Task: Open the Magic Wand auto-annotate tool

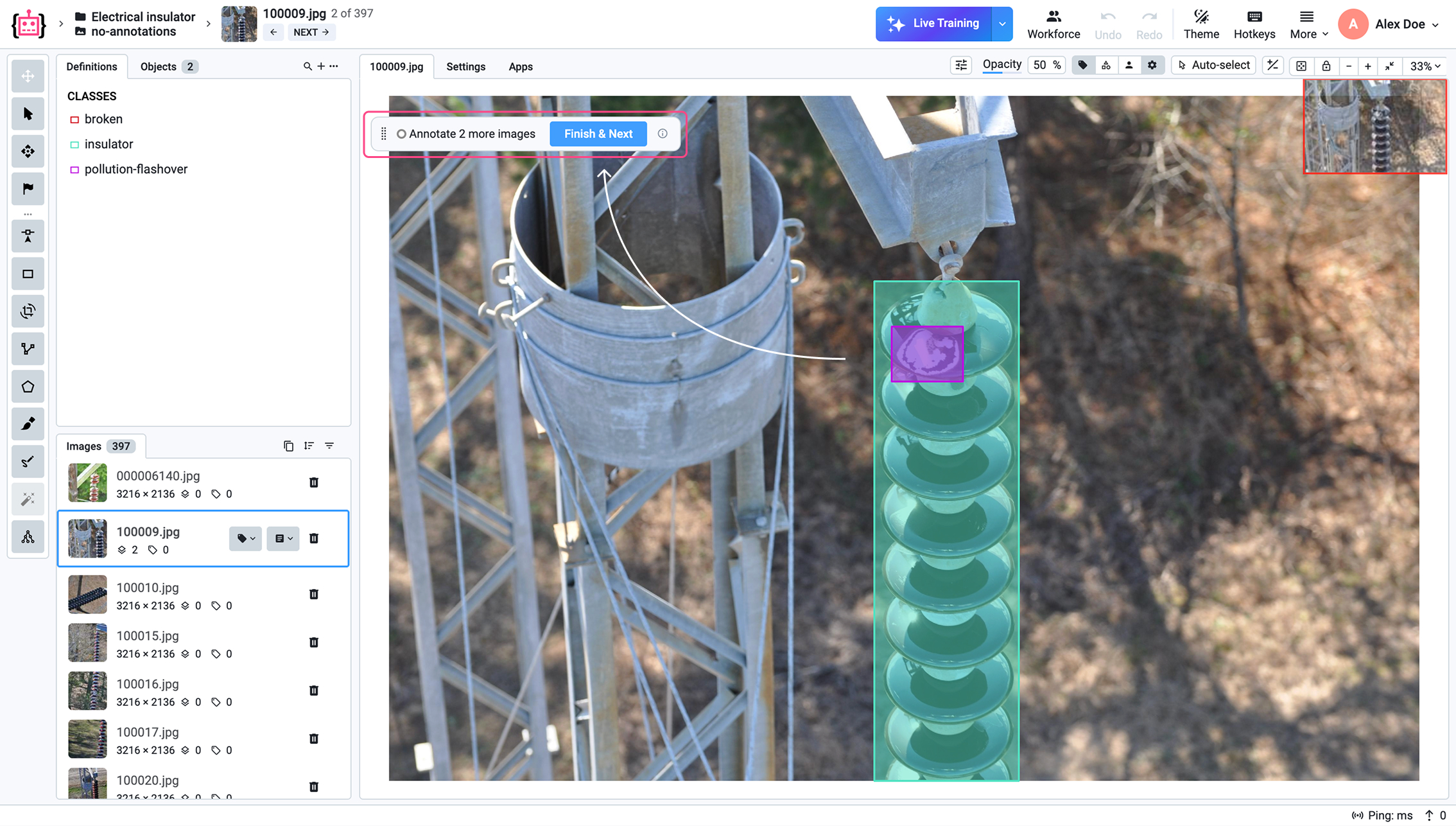Action: pyautogui.click(x=28, y=499)
